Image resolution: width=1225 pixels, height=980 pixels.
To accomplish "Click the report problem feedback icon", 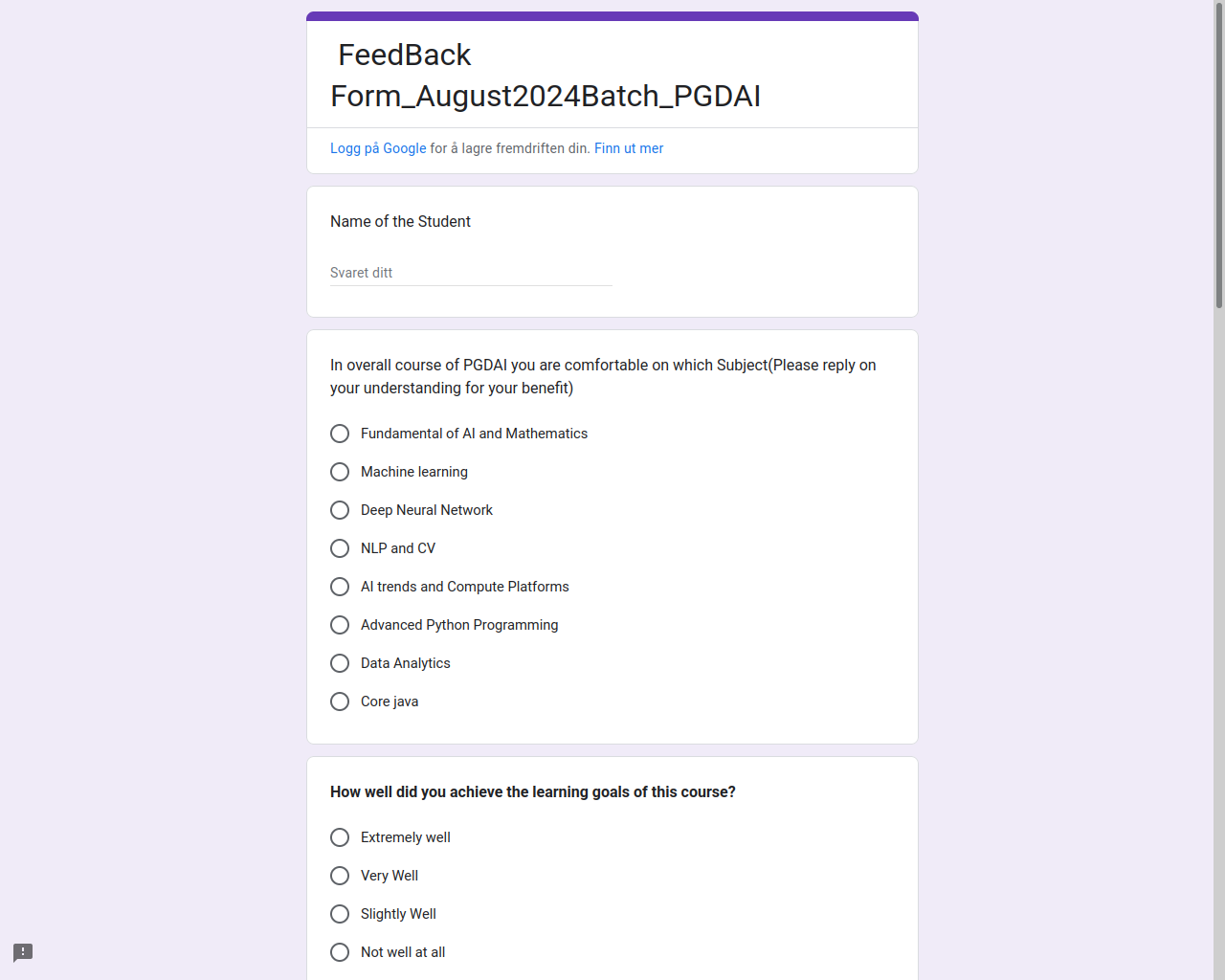I will (23, 952).
